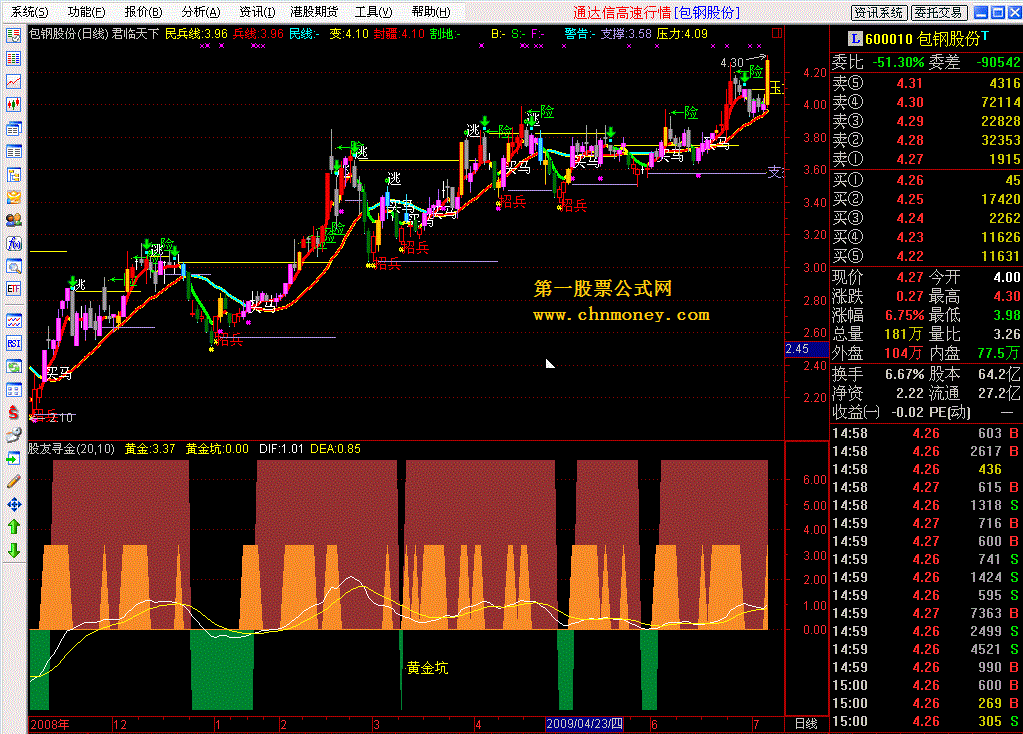Click the blue four-way move arrows icon
This screenshot has width=1023, height=734.
[x=14, y=504]
